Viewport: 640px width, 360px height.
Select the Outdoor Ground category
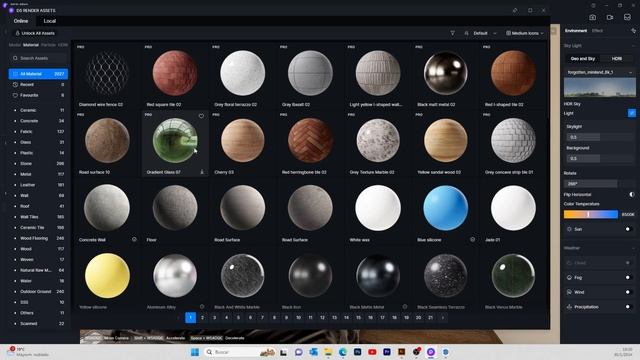pyautogui.click(x=38, y=291)
